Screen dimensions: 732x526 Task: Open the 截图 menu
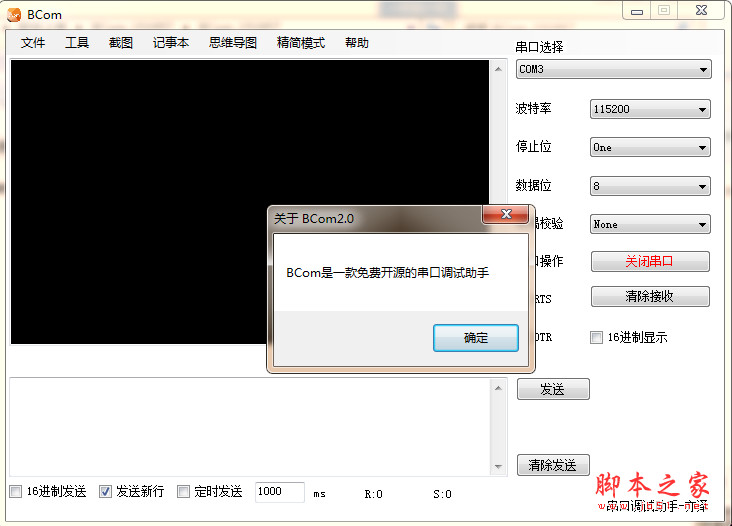point(121,43)
